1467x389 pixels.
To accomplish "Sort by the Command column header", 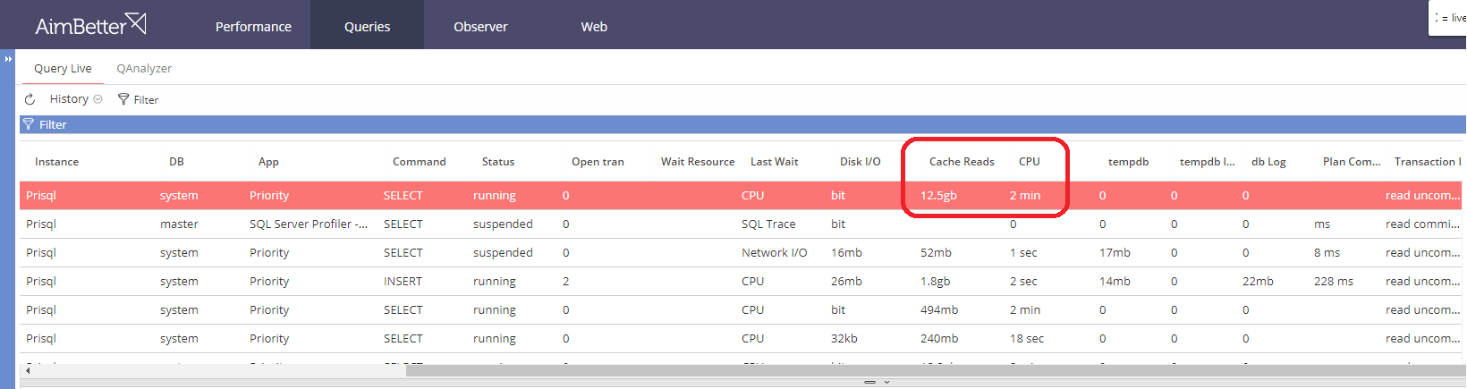I will click(419, 161).
